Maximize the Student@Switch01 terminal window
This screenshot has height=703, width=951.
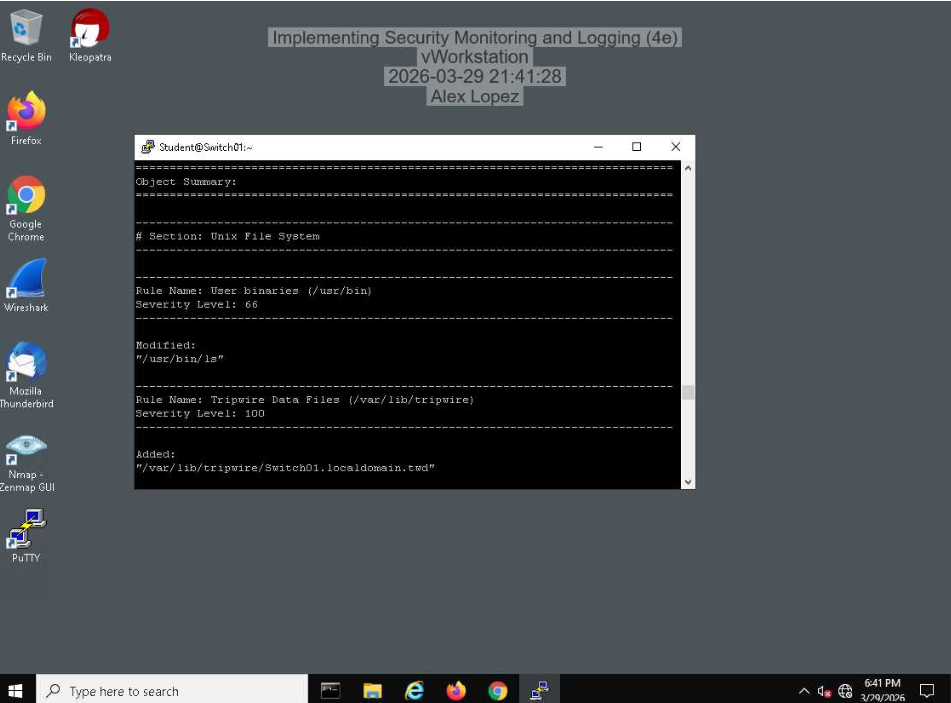[x=636, y=146]
